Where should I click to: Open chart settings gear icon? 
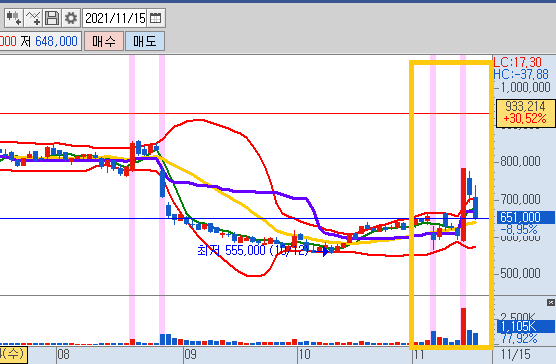(71, 18)
